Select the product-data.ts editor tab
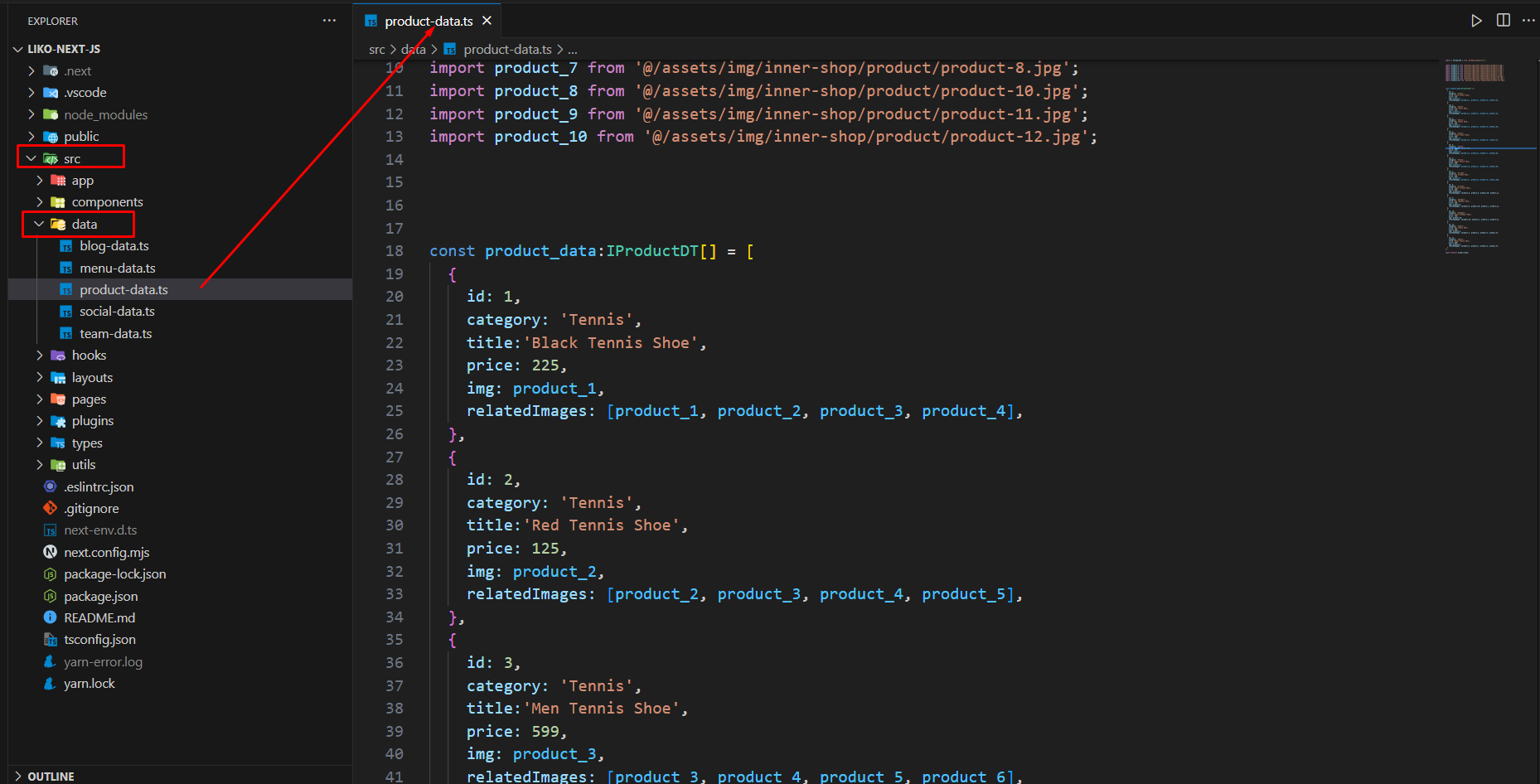This screenshot has height=784, width=1540. coord(429,22)
